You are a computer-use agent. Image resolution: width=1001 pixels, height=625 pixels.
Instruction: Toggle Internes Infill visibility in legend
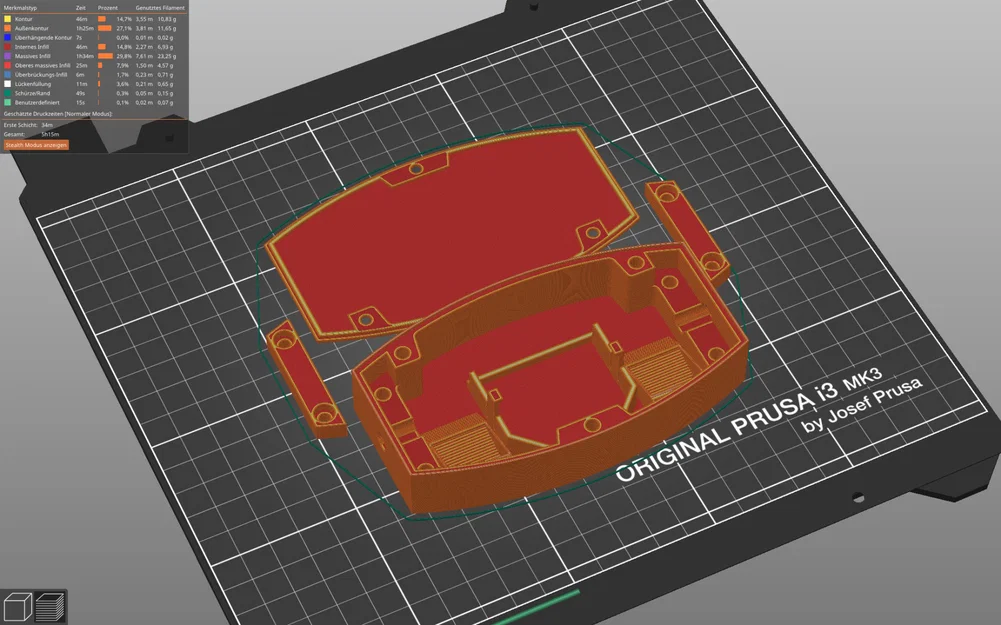[32, 47]
